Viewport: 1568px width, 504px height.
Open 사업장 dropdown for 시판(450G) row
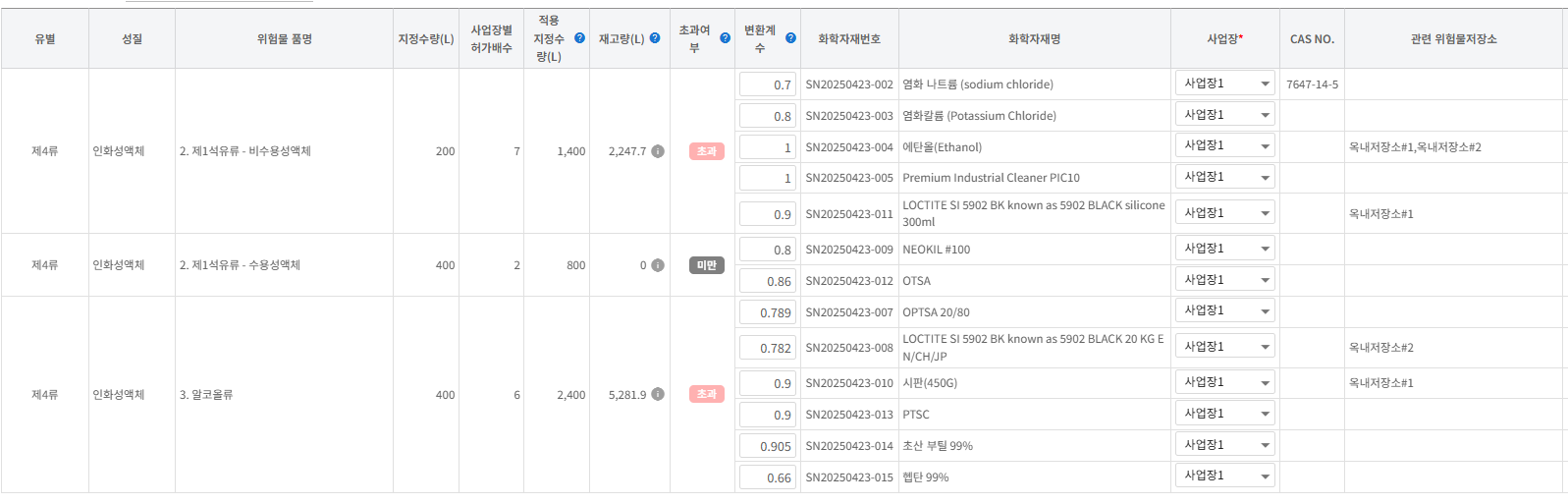(1225, 382)
